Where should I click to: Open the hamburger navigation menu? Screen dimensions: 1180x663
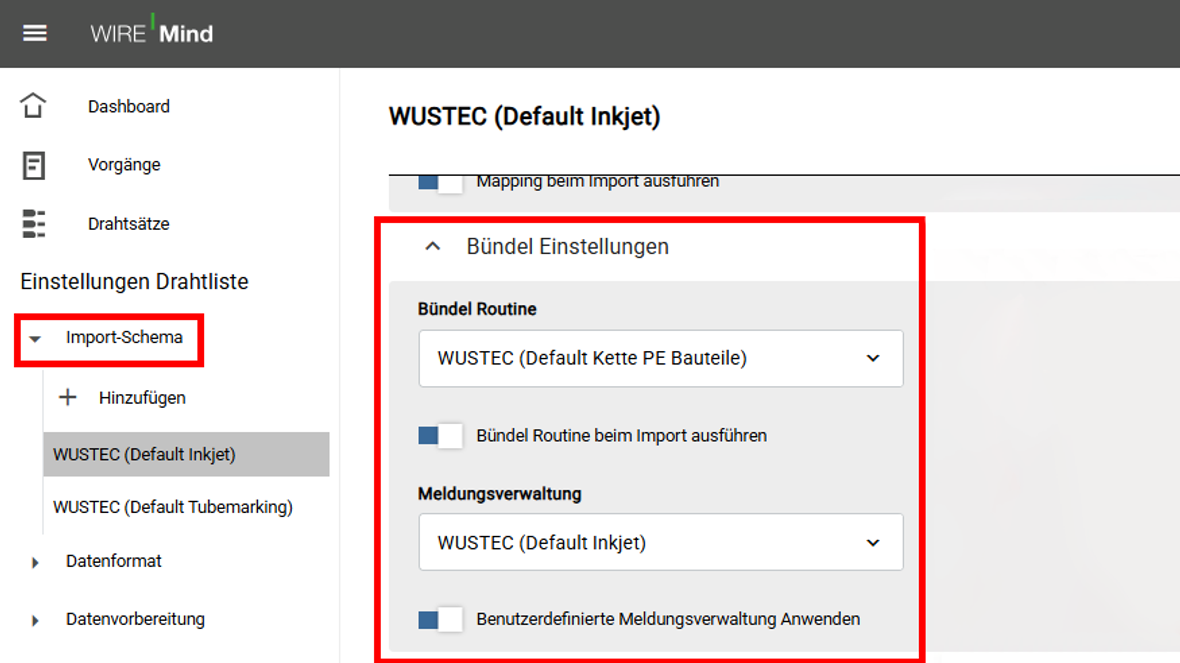(35, 33)
